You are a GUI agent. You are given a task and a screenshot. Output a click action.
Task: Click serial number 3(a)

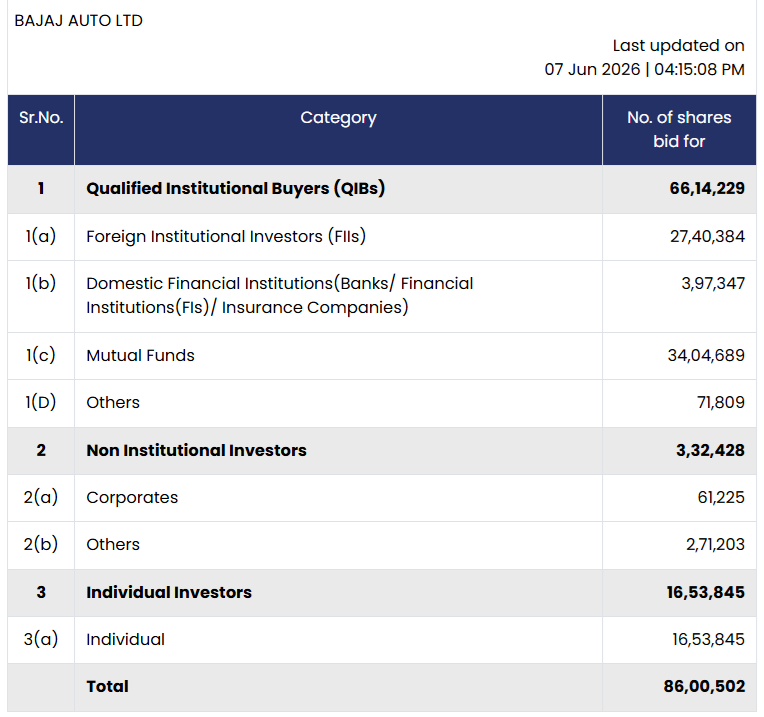(x=41, y=639)
